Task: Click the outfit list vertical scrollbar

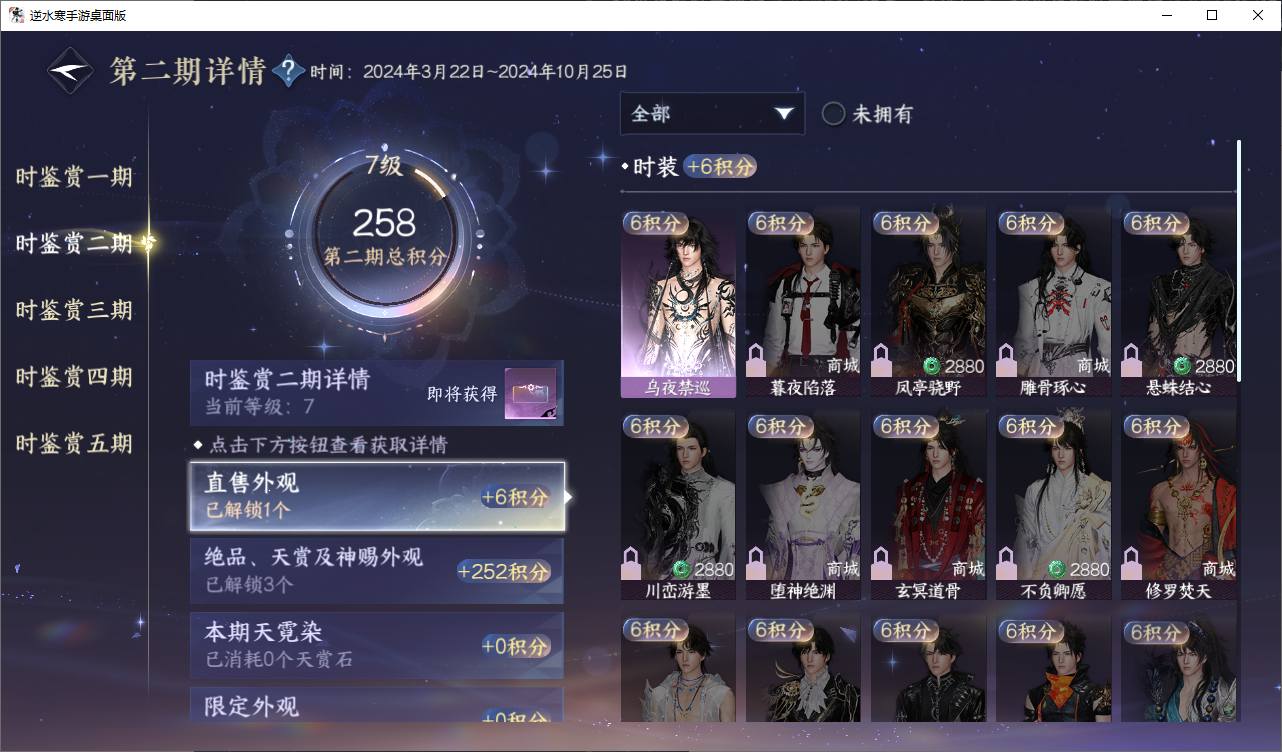Action: [x=1239, y=260]
